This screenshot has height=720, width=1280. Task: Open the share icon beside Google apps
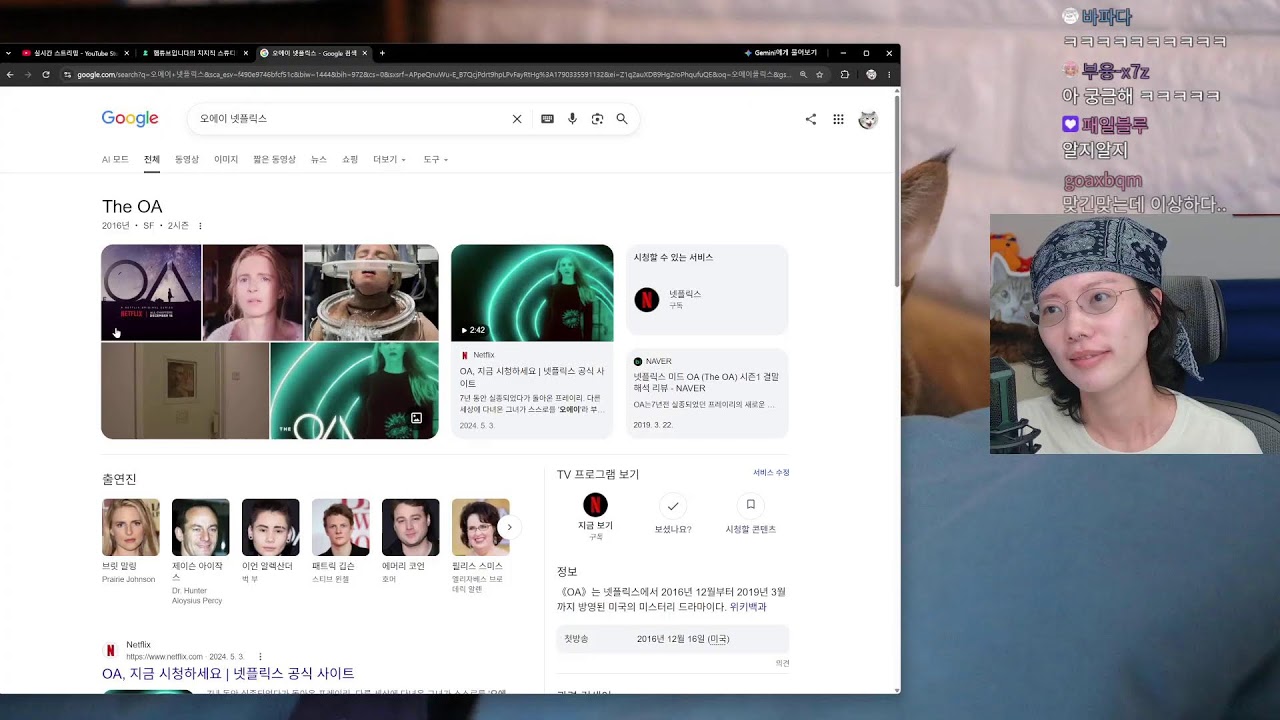811,119
